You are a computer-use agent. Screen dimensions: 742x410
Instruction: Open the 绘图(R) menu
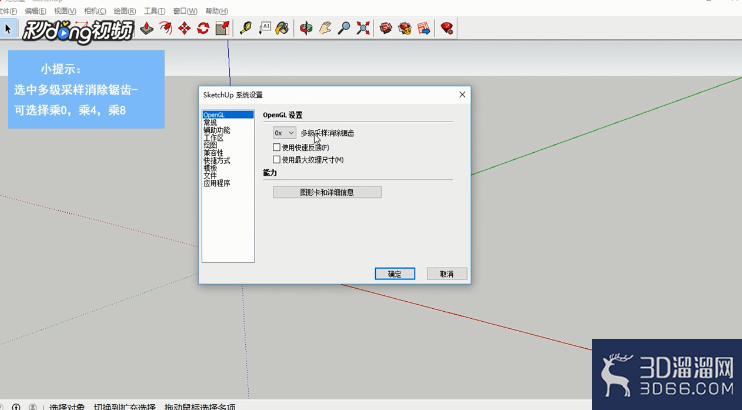coord(125,11)
